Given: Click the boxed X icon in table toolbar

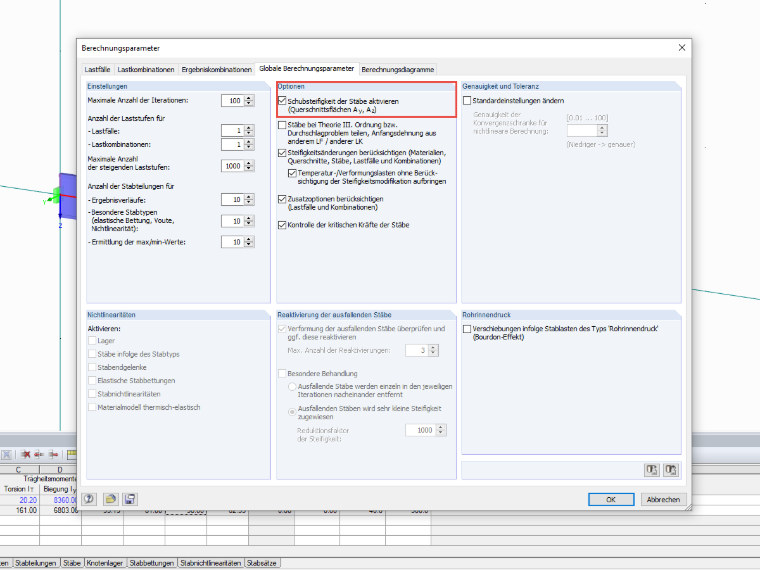Looking at the screenshot, I should [7, 454].
